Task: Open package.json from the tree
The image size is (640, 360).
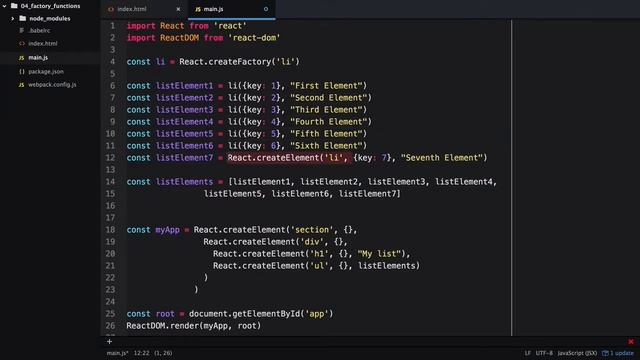Action: coord(46,71)
